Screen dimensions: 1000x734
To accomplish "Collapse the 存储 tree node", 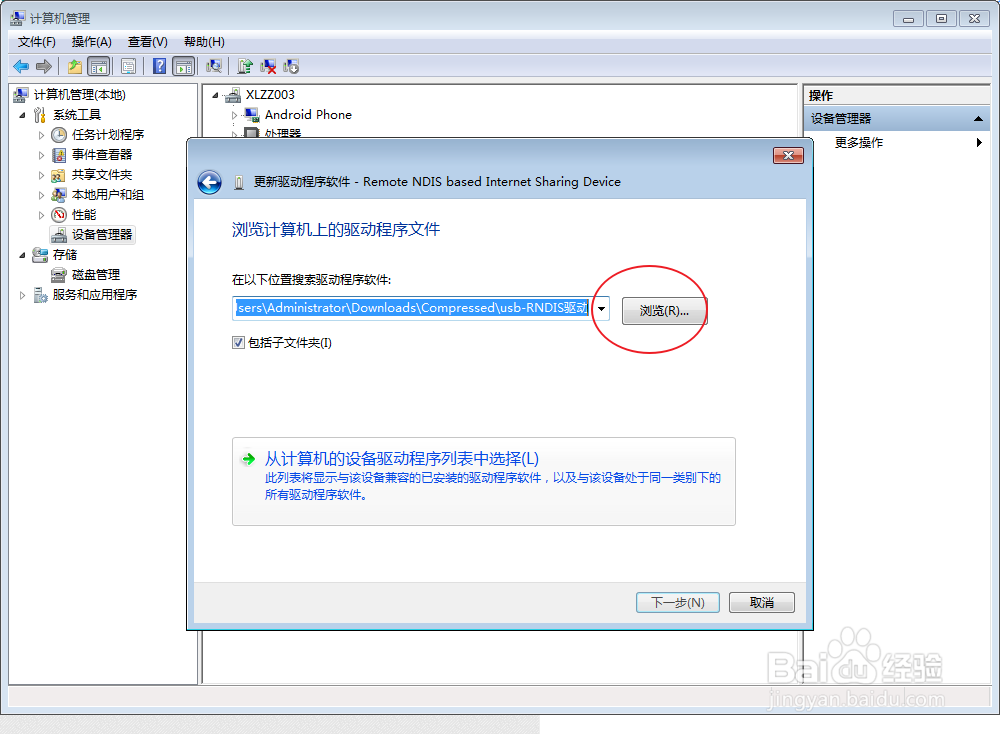I will click(x=22, y=255).
